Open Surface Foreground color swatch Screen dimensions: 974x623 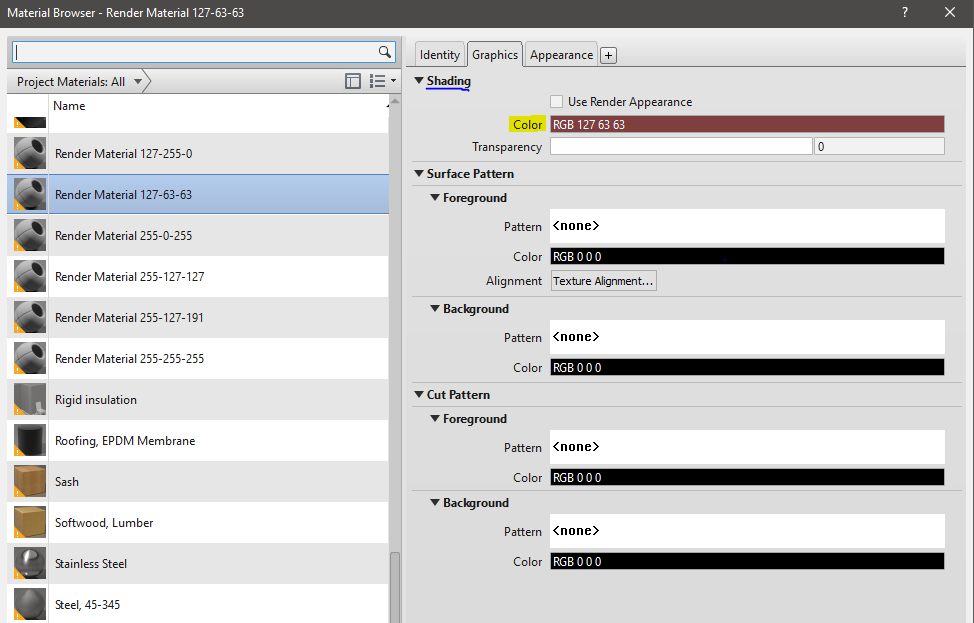pyautogui.click(x=747, y=256)
